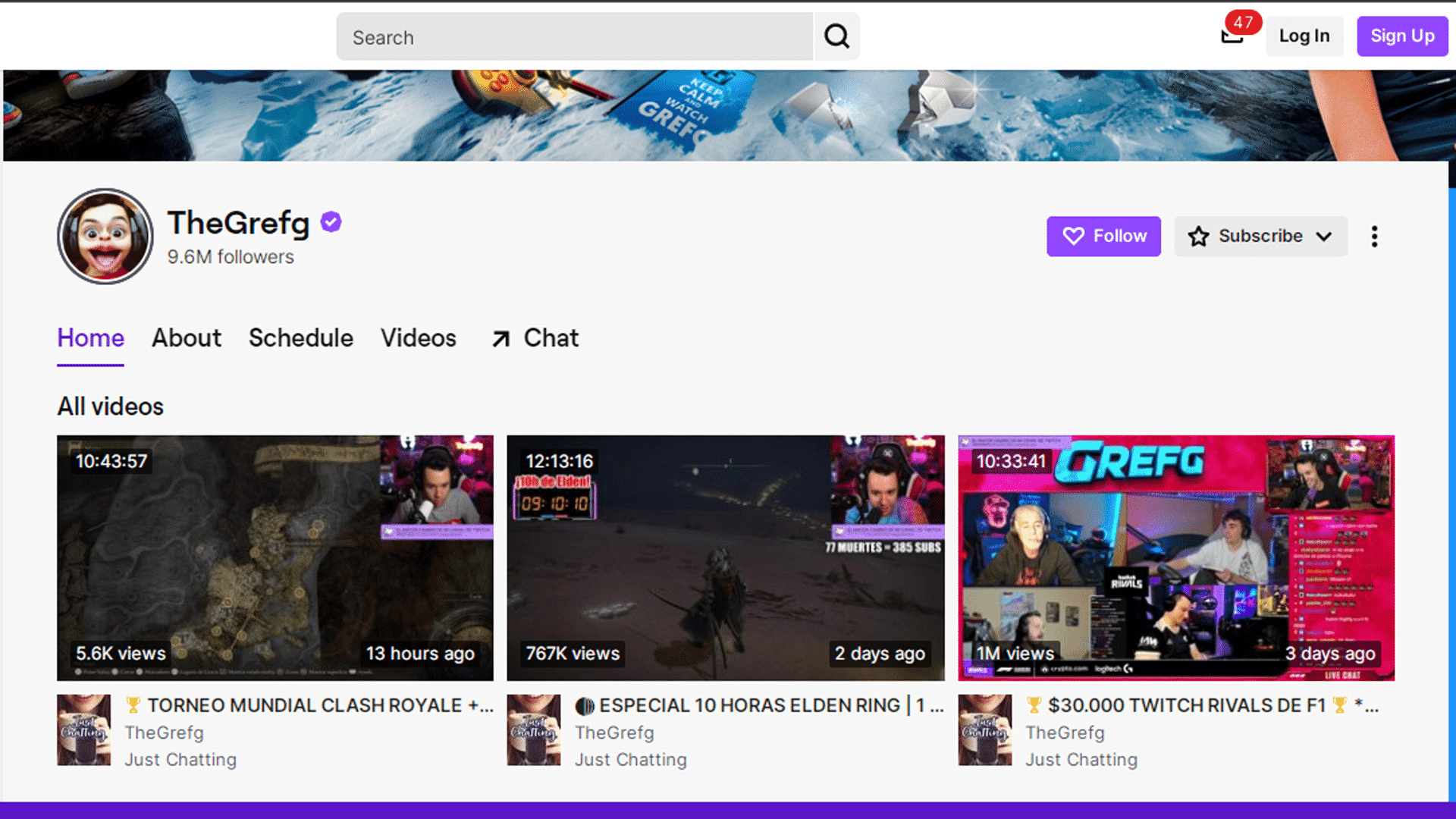This screenshot has height=819, width=1456.
Task: Click TheGrefg name under ELDEN RING video
Action: coord(614,733)
